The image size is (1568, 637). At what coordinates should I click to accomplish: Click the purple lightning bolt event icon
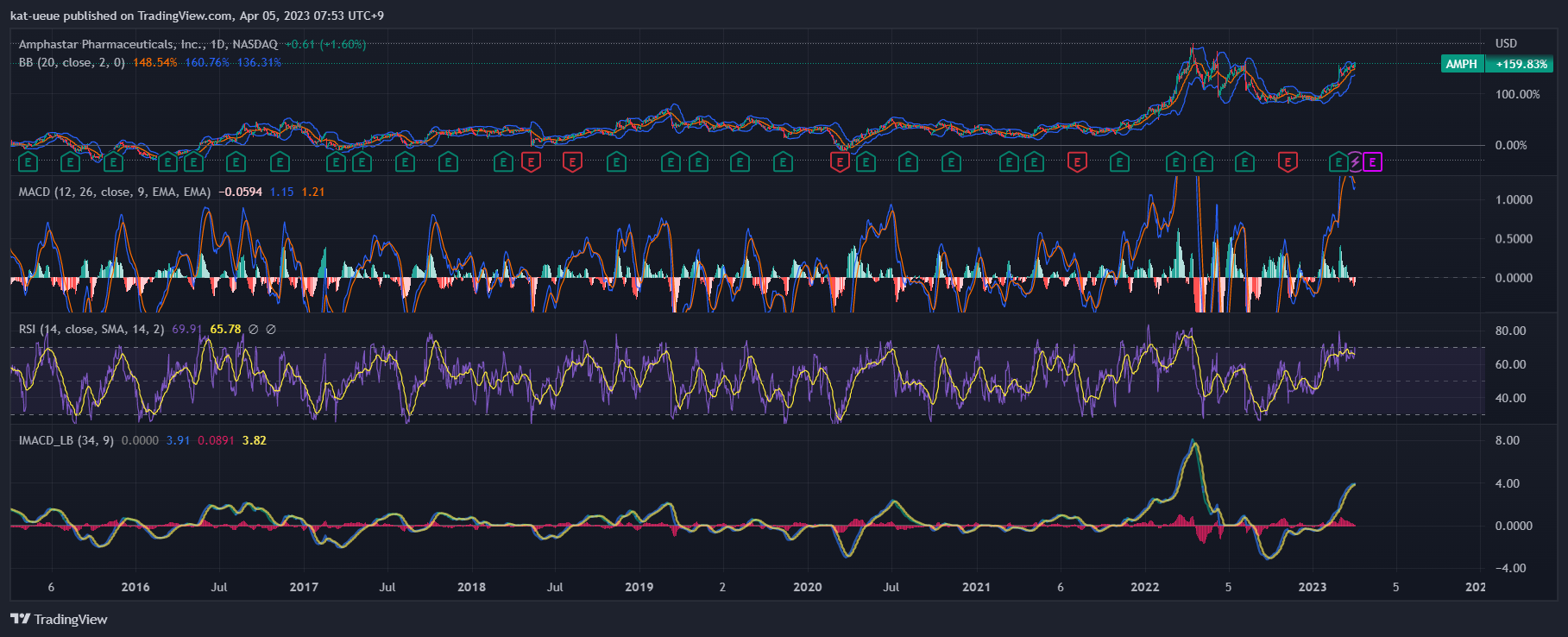1355,161
